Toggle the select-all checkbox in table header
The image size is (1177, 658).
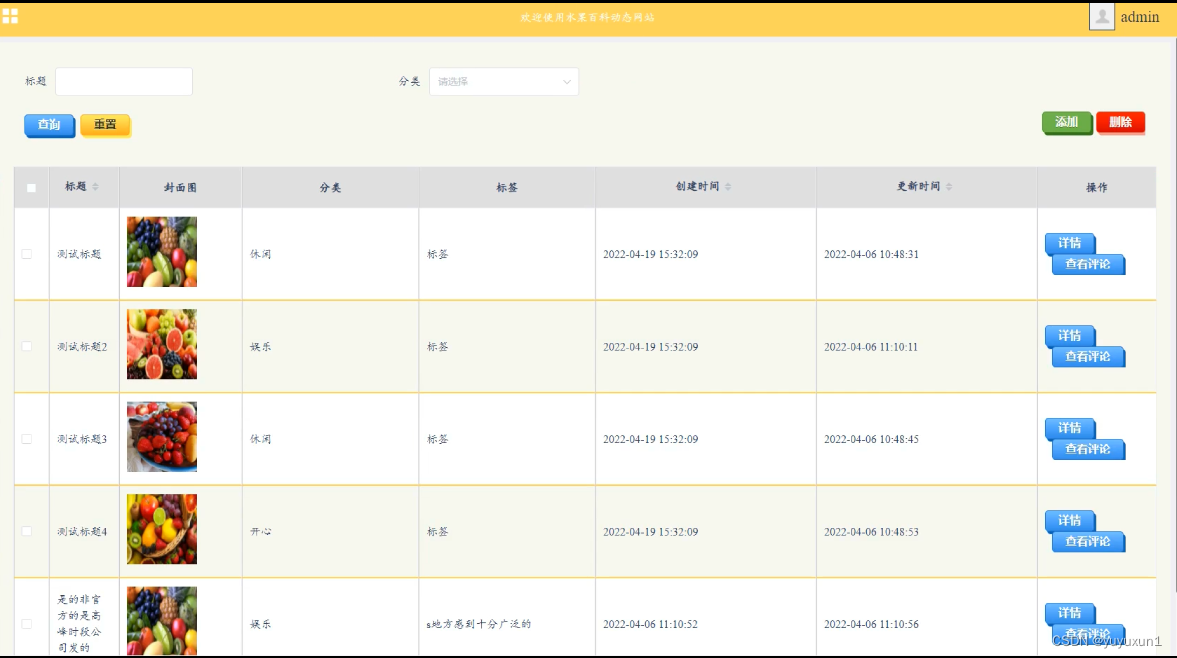pos(30,186)
